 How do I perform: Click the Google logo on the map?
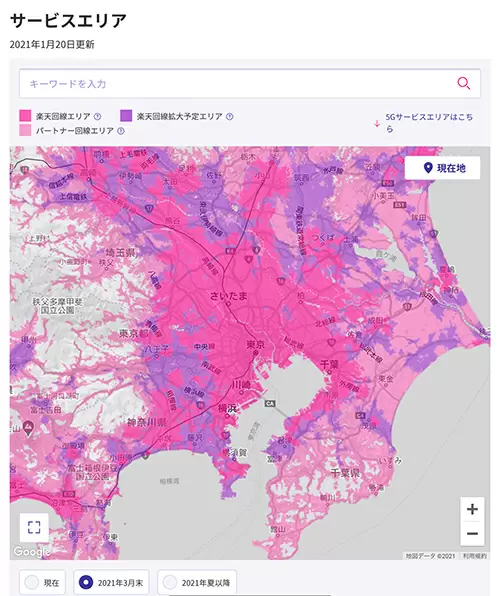pyautogui.click(x=32, y=551)
